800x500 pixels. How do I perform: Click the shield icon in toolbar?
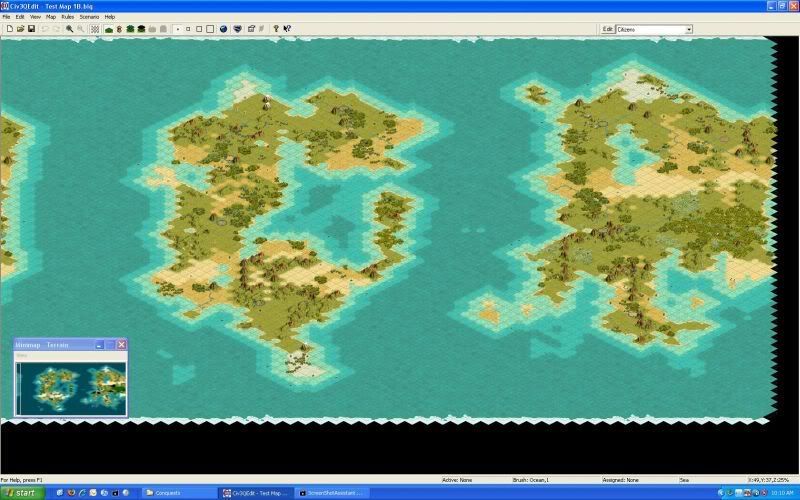pos(237,29)
